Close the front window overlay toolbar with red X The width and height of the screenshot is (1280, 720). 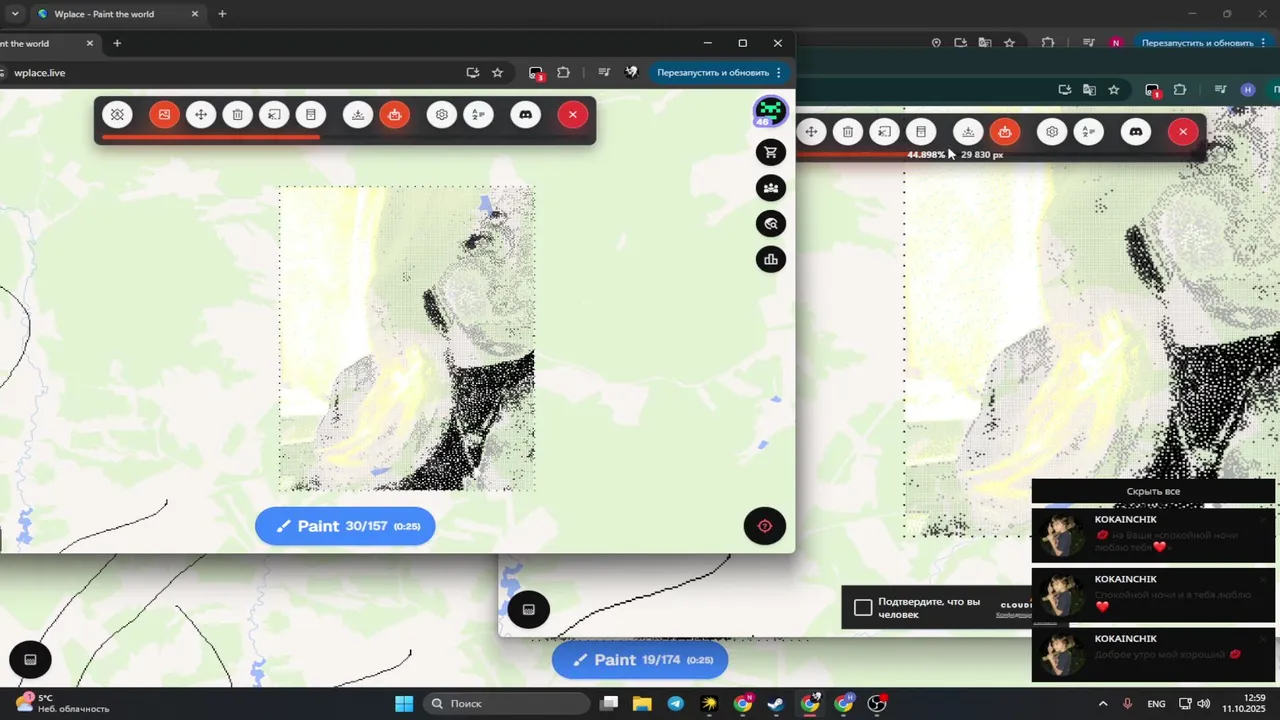573,115
